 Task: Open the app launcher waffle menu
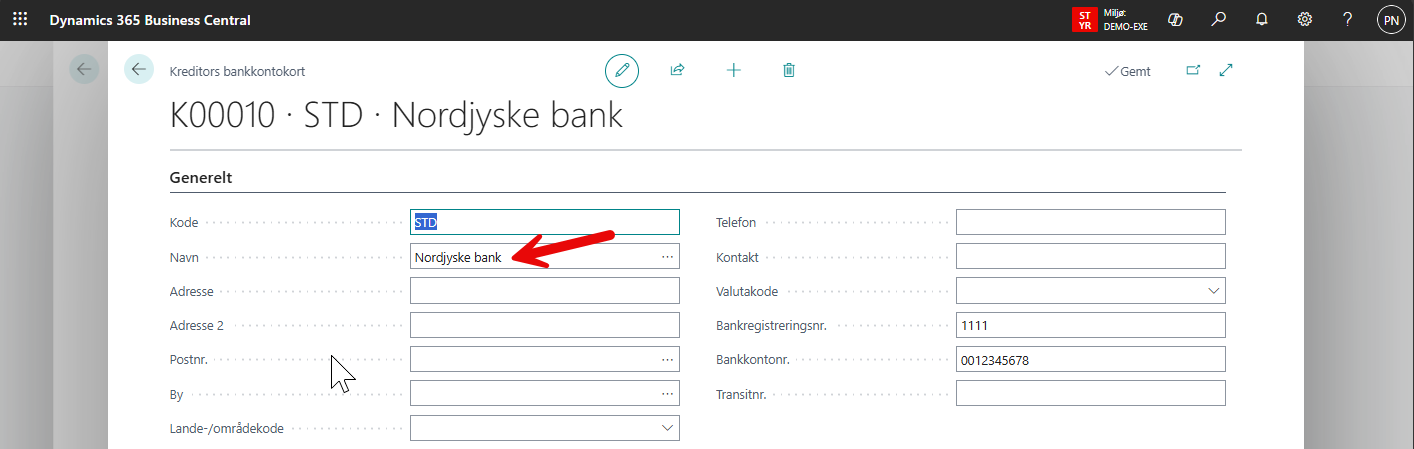pyautogui.click(x=20, y=20)
